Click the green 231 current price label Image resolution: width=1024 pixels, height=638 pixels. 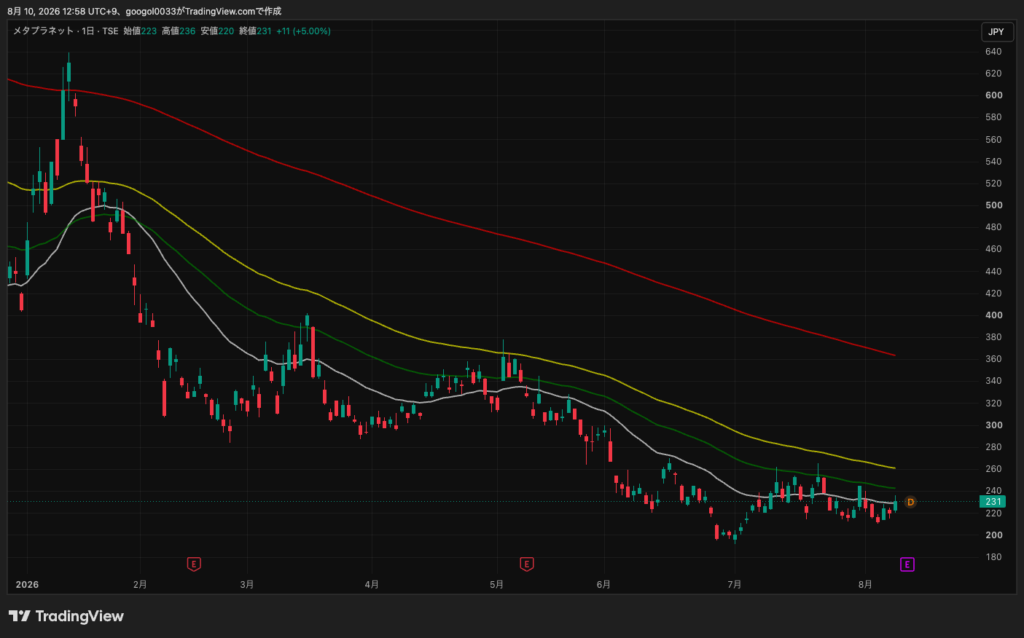click(993, 502)
